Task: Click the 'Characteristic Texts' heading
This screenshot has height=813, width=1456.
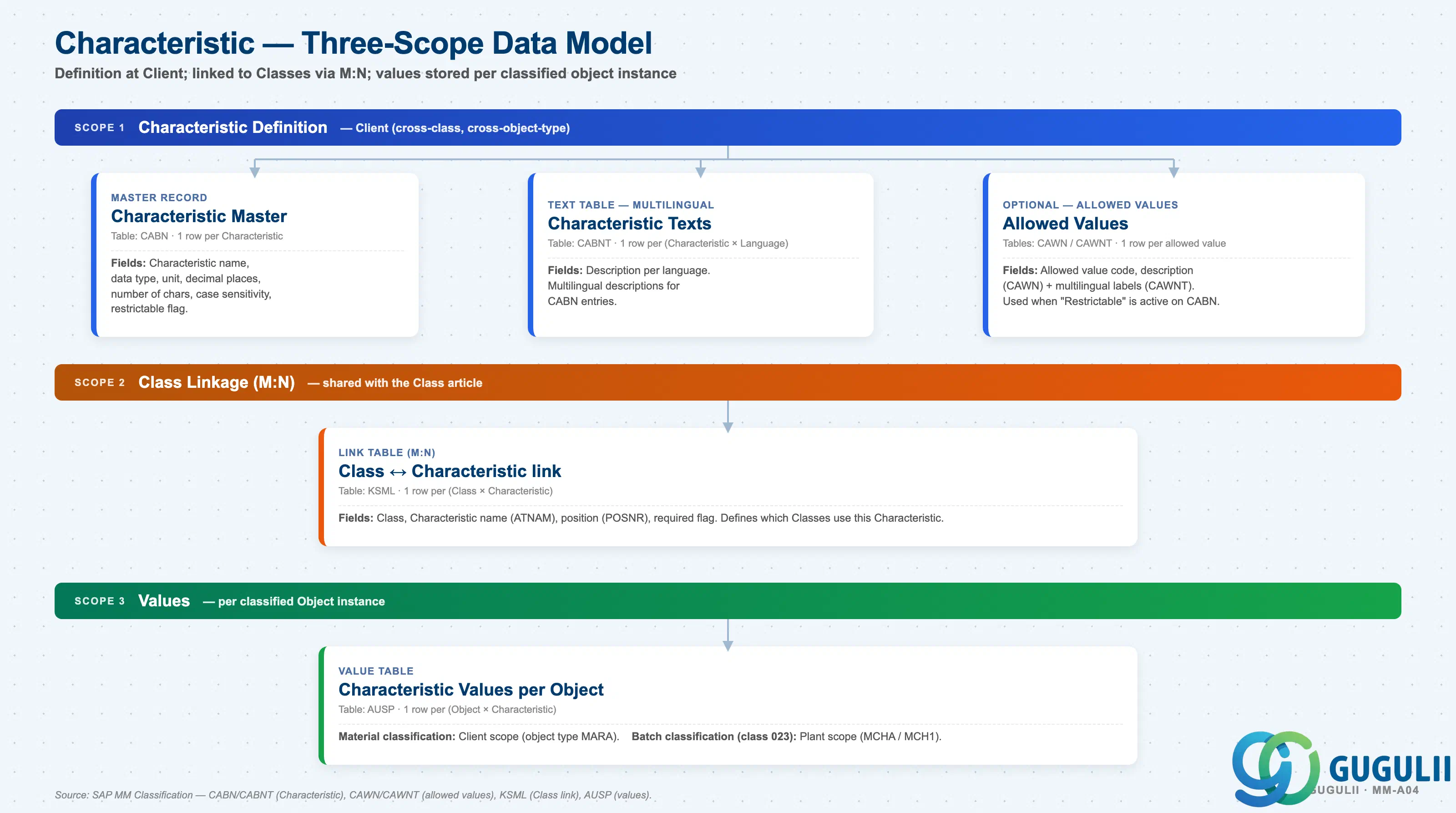Action: coord(629,224)
